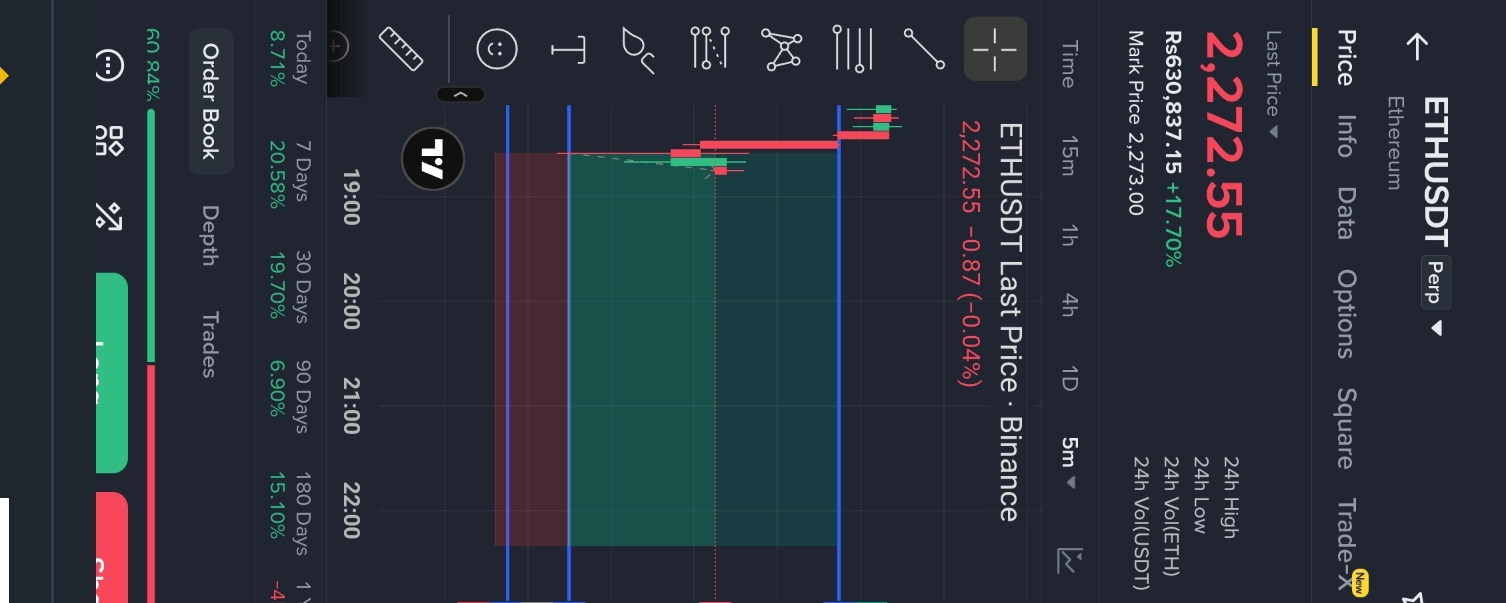Viewport: 1506px width, 603px height.
Task: Open the three-dots more menu
Action: tap(108, 66)
